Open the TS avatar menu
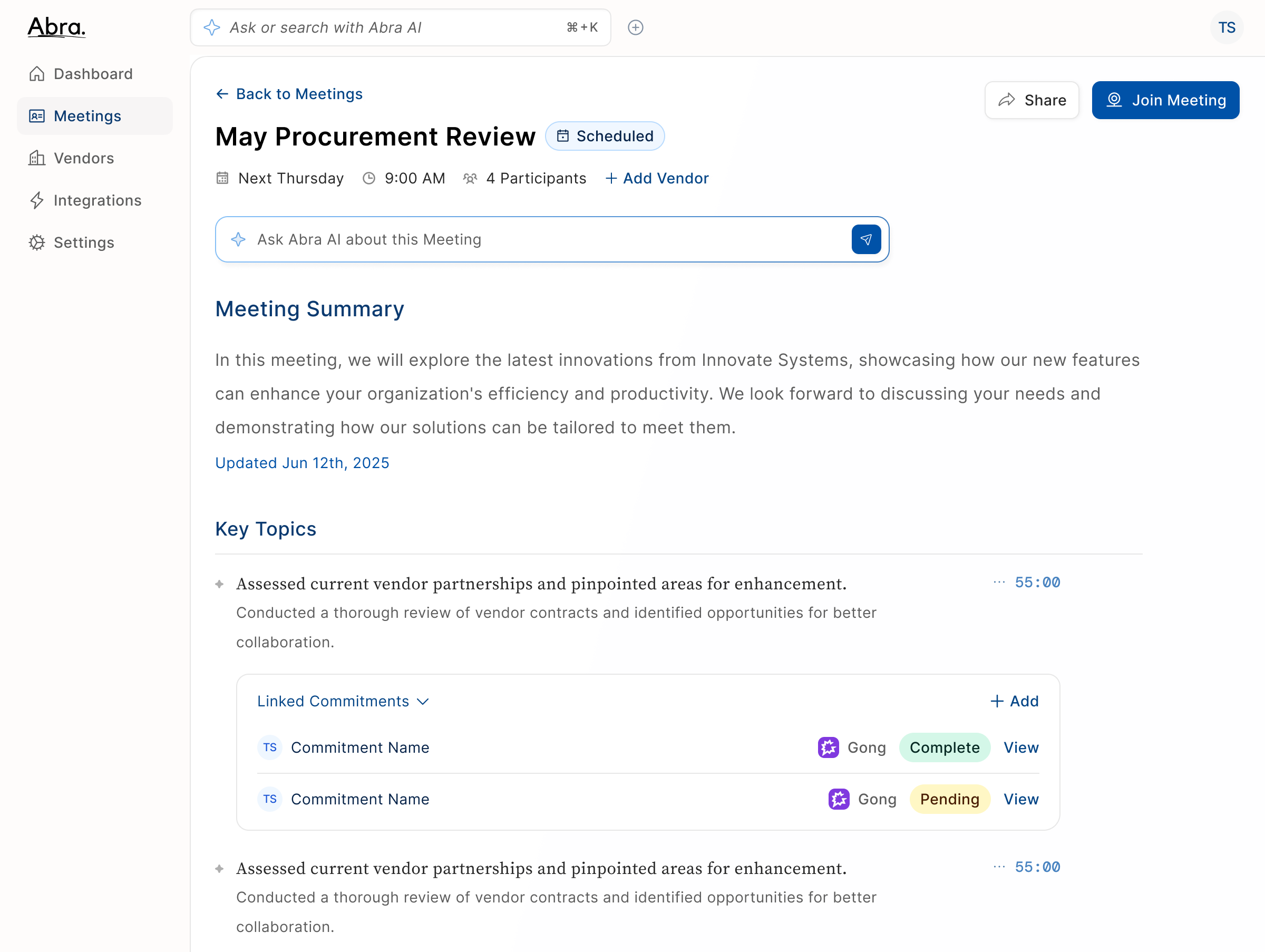1265x952 pixels. [x=1226, y=27]
